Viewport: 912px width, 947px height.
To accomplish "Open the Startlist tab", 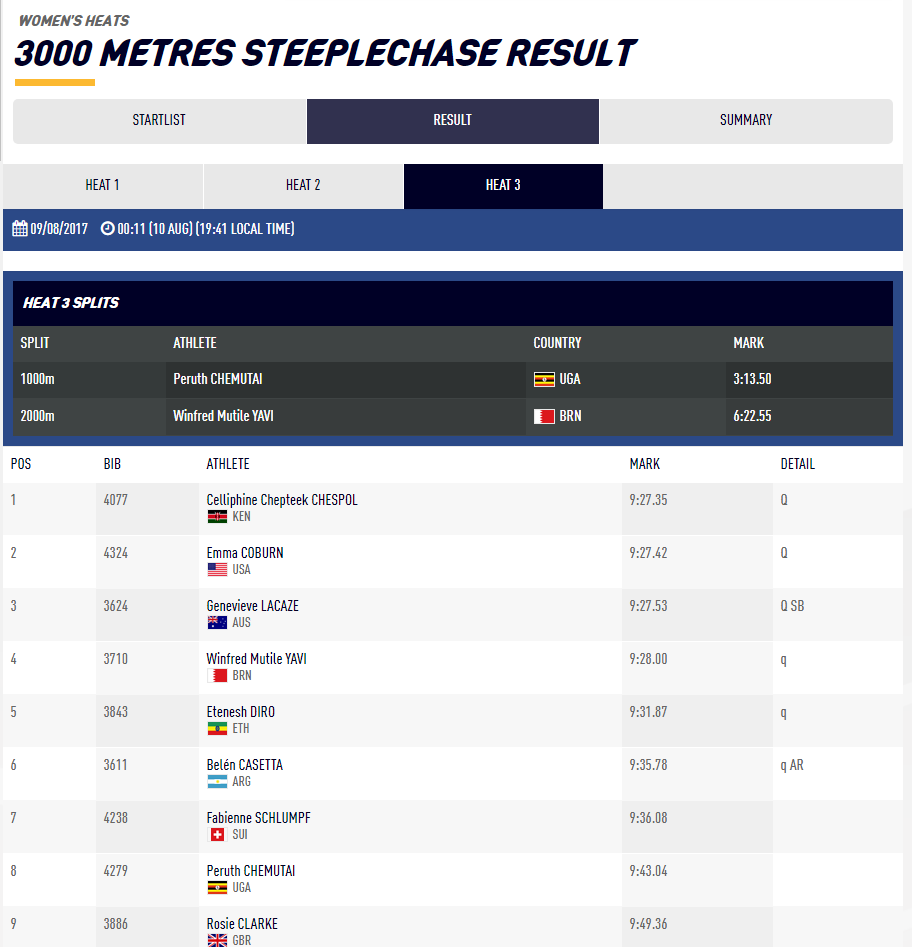I will [x=159, y=120].
